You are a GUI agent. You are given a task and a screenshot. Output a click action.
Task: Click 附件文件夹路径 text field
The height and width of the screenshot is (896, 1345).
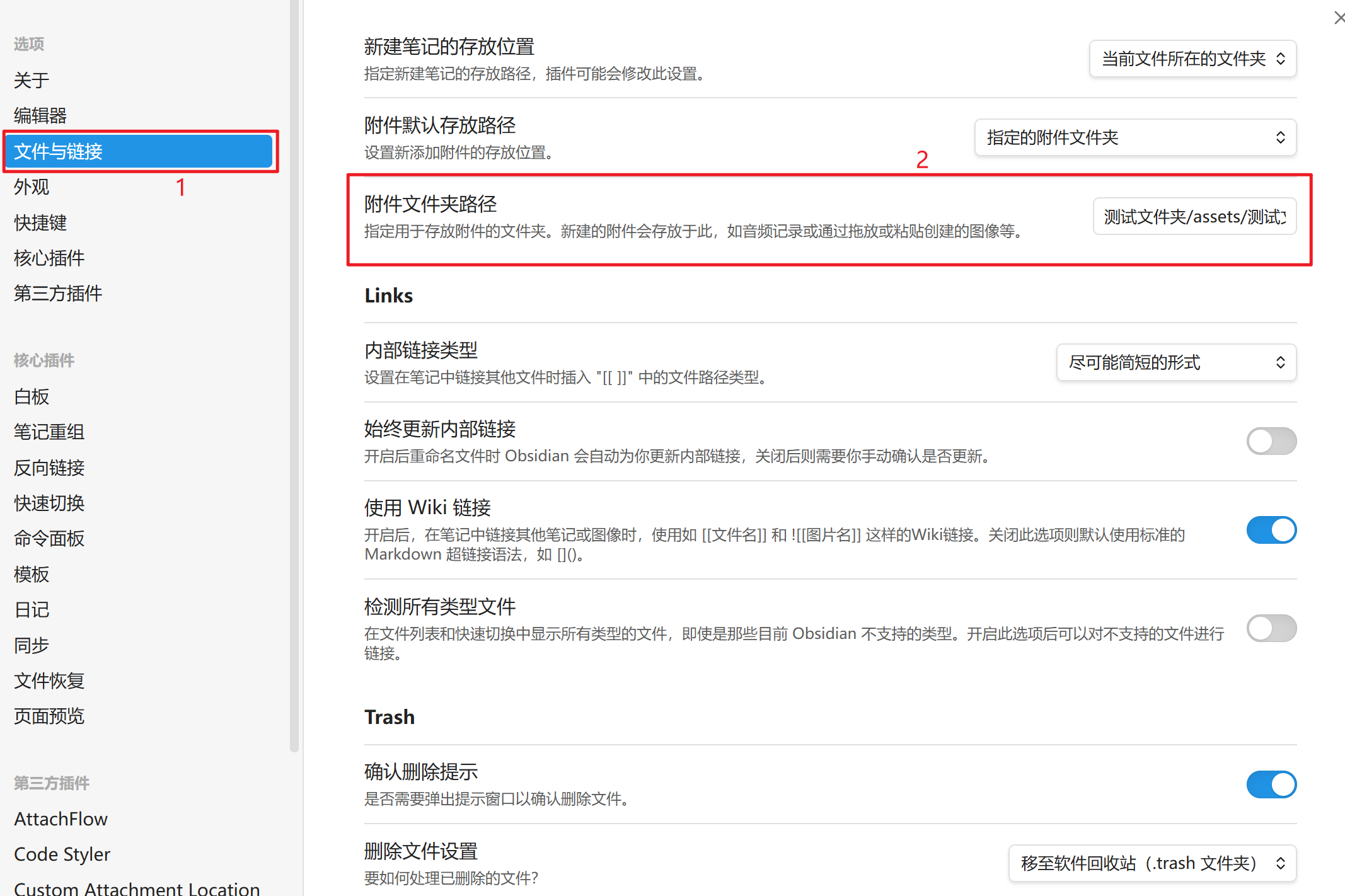tap(1194, 217)
